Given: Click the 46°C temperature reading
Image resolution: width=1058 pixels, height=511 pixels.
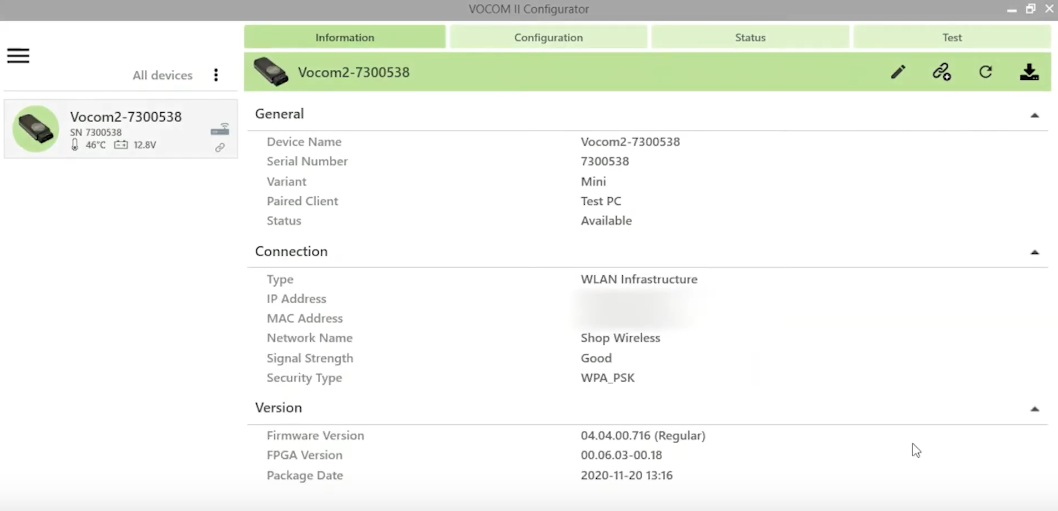Looking at the screenshot, I should coord(96,145).
